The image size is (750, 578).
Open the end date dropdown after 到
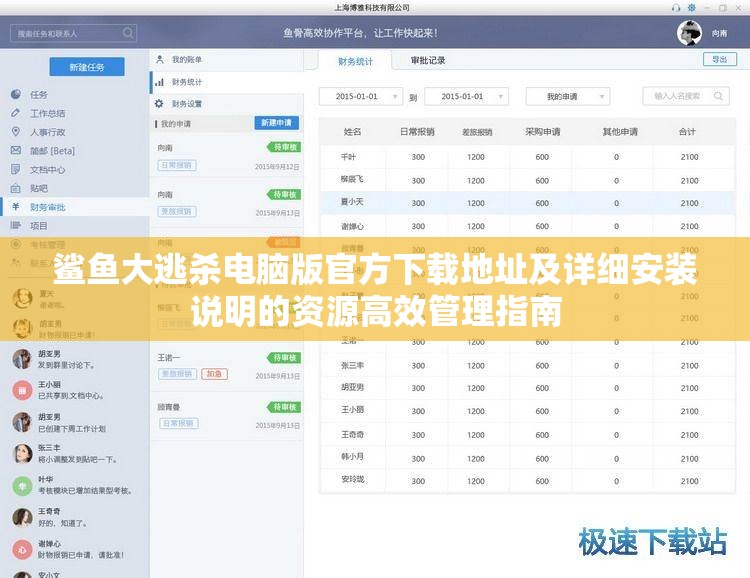pyautogui.click(x=466, y=96)
